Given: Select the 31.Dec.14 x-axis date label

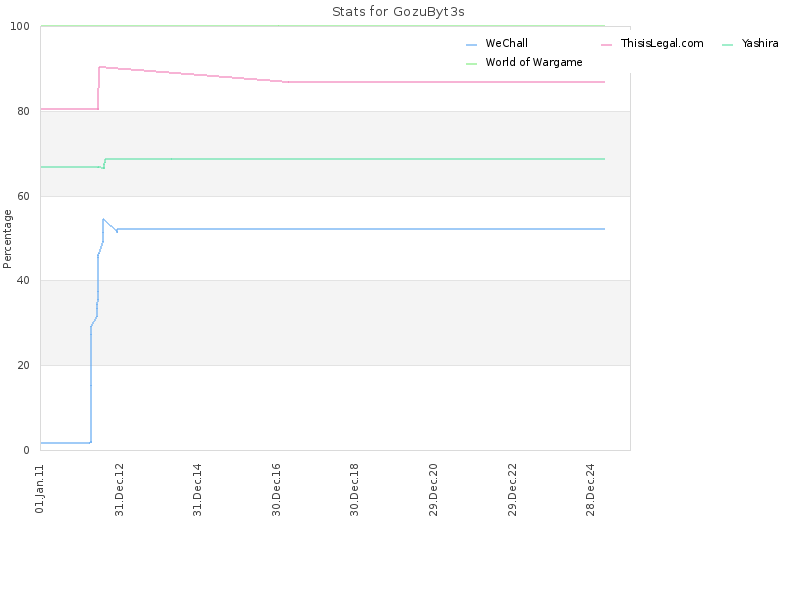Looking at the screenshot, I should point(197,489).
